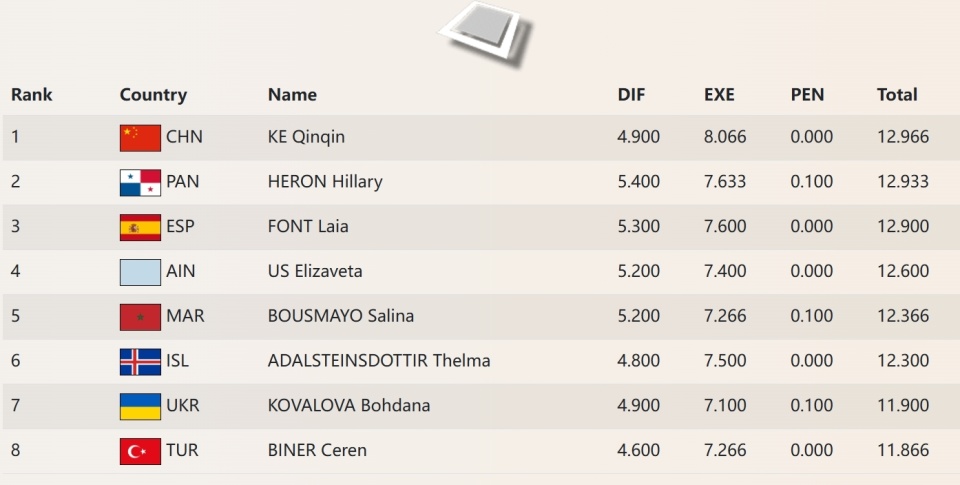Click the floor apparatus icon at top

click(484, 32)
